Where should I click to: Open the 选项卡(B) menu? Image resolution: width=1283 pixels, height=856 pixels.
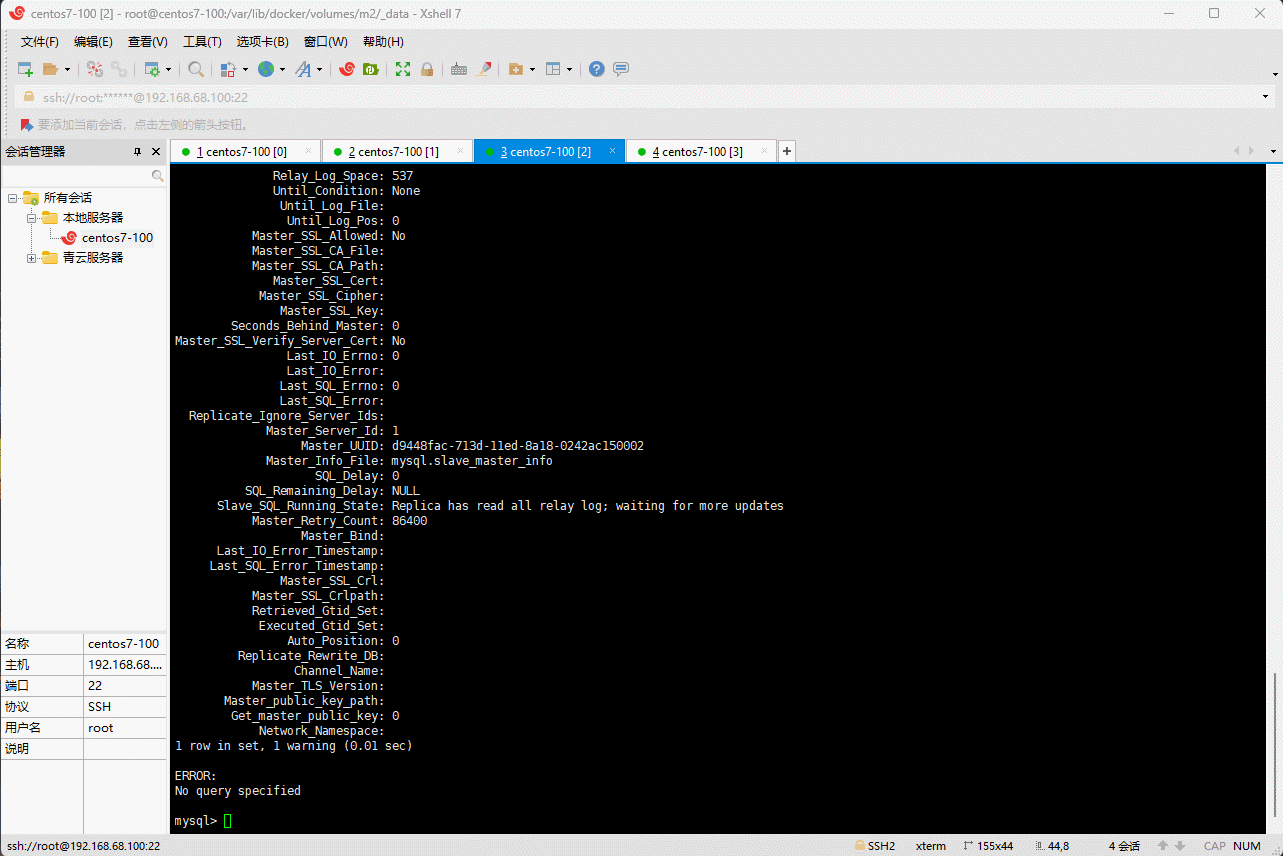(x=262, y=42)
